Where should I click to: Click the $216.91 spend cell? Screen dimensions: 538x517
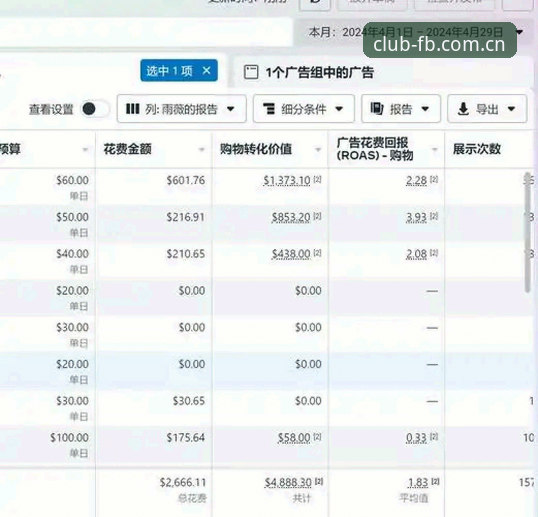pos(186,217)
